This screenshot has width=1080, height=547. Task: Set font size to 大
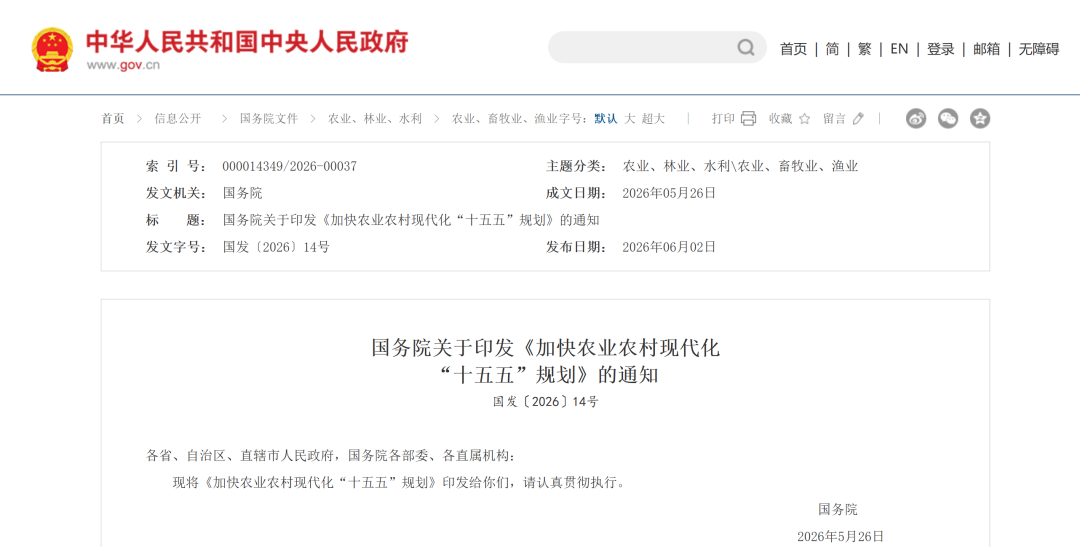pos(630,118)
